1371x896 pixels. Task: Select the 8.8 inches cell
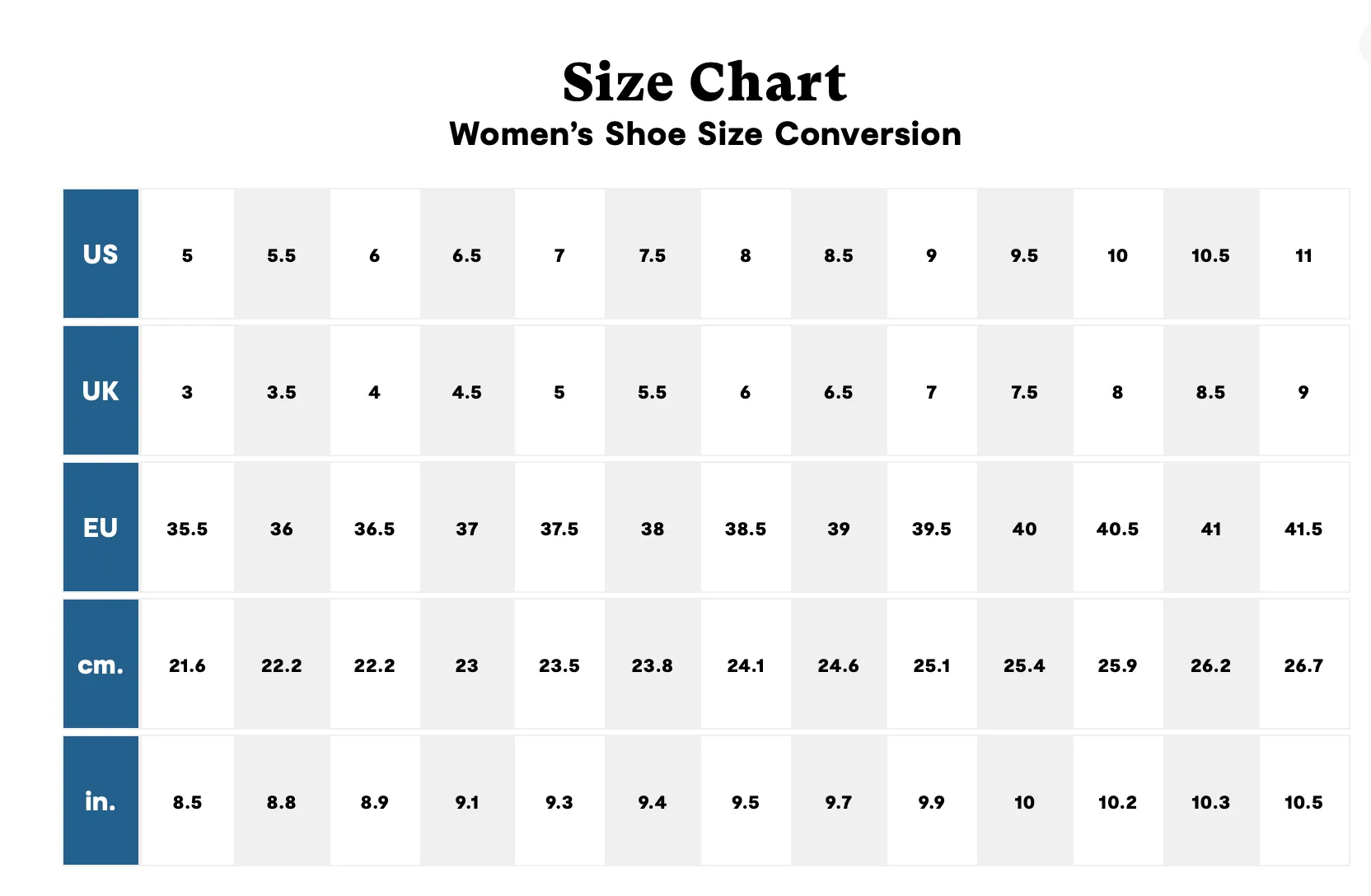(282, 800)
